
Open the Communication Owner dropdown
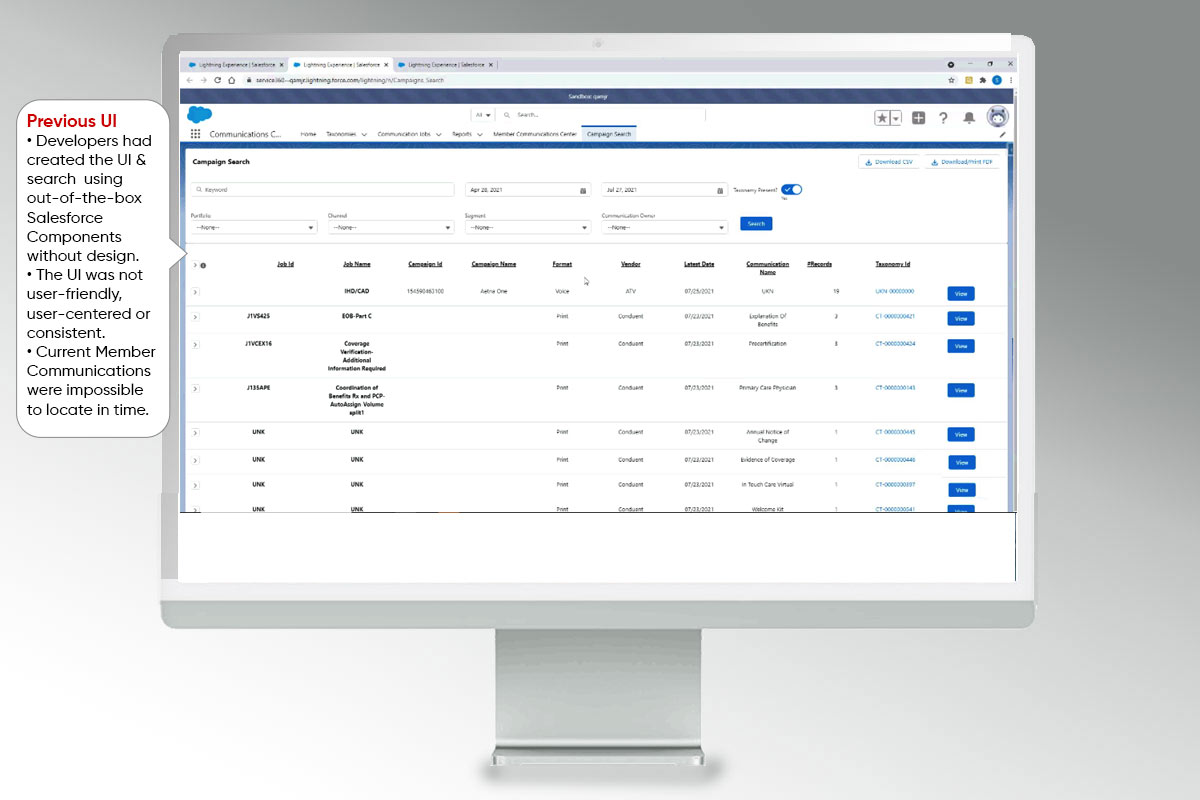664,227
